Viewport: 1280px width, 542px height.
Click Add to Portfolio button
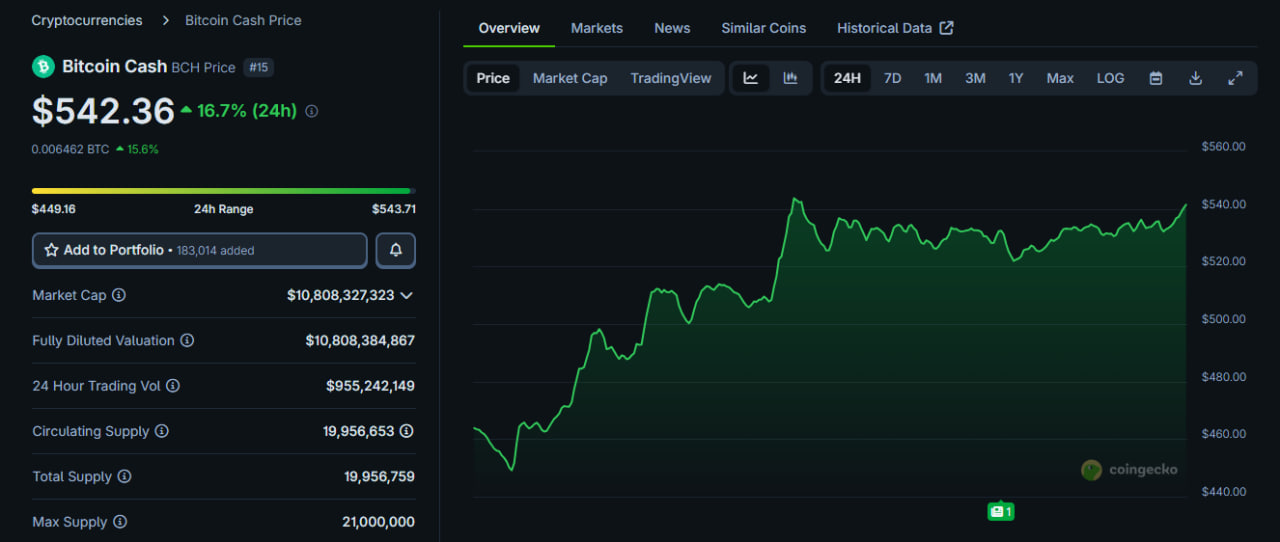199,250
